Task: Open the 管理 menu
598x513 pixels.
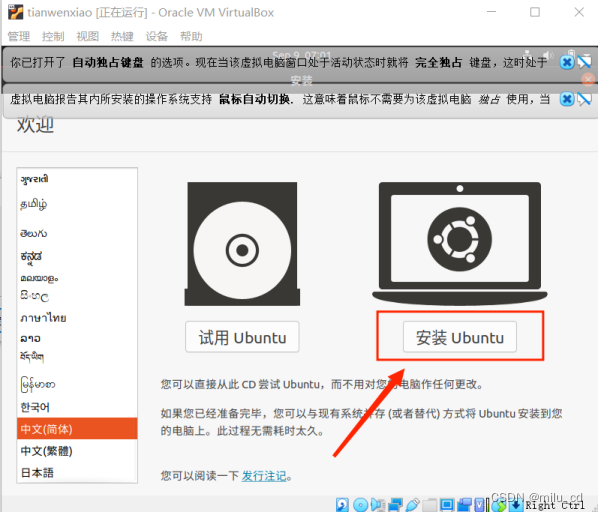Action: click(19, 37)
